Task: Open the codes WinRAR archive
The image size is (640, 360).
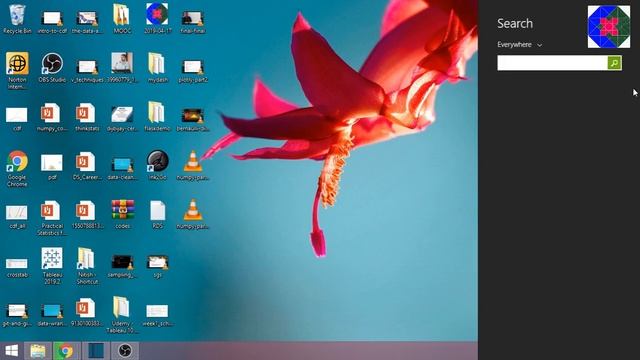Action: [x=122, y=214]
